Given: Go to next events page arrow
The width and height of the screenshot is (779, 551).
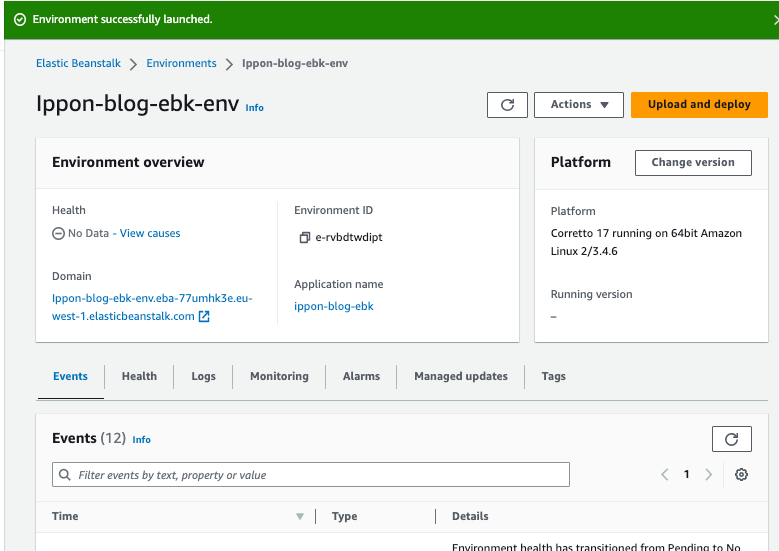Looking at the screenshot, I should pos(709,475).
